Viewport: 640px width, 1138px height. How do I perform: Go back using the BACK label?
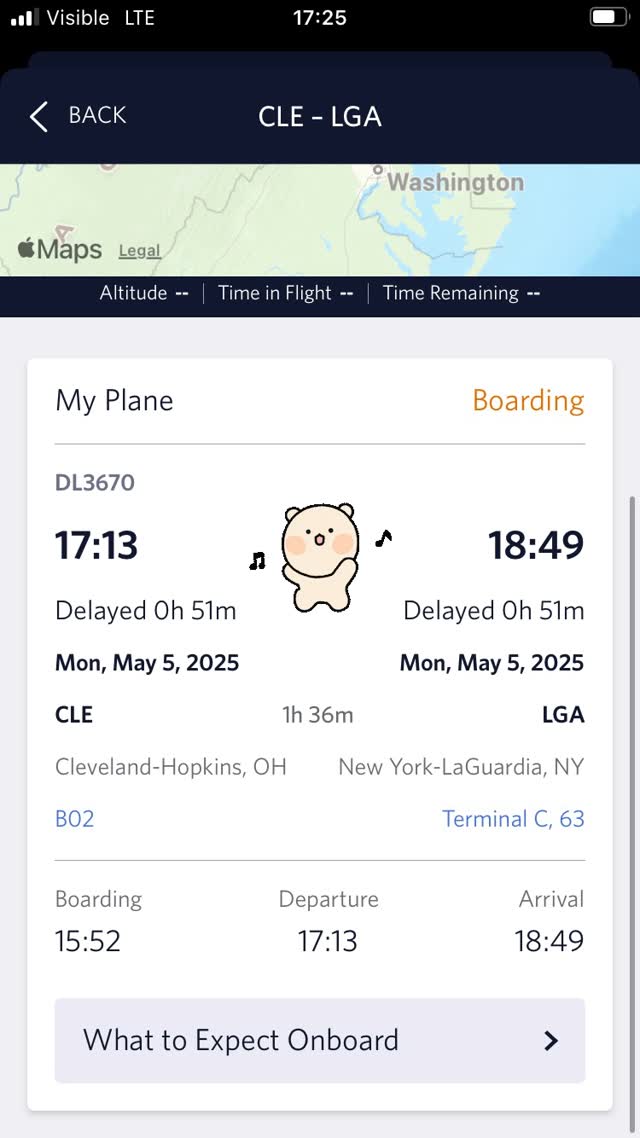97,115
